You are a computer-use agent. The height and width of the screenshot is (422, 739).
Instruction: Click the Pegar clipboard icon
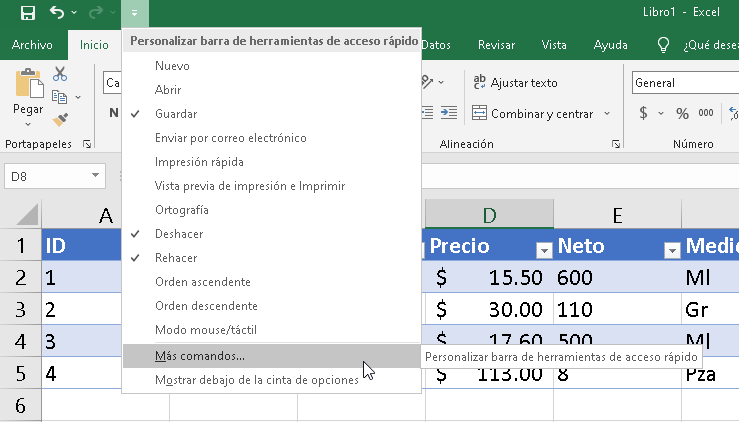29,83
